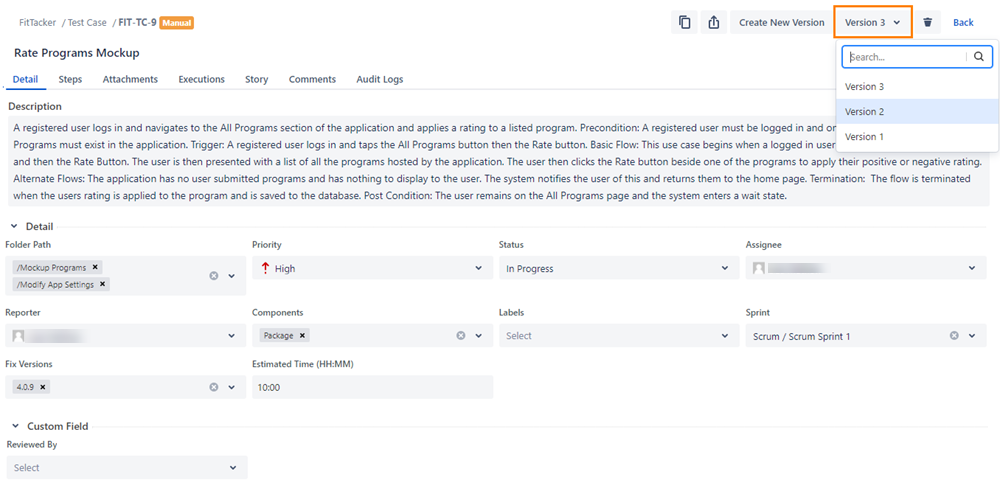Click the Reporter avatar icon

click(x=18, y=335)
